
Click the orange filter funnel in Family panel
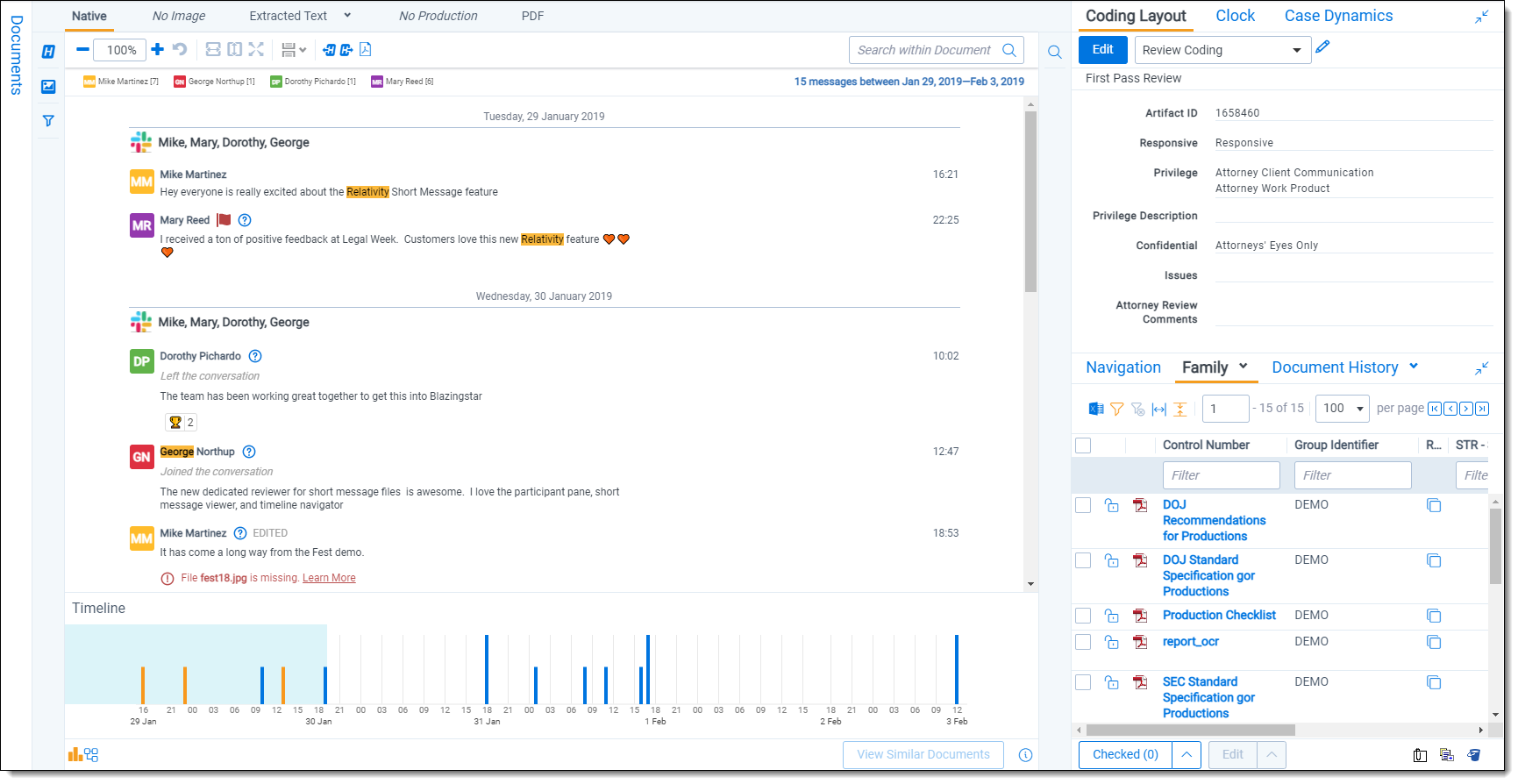coord(1116,409)
